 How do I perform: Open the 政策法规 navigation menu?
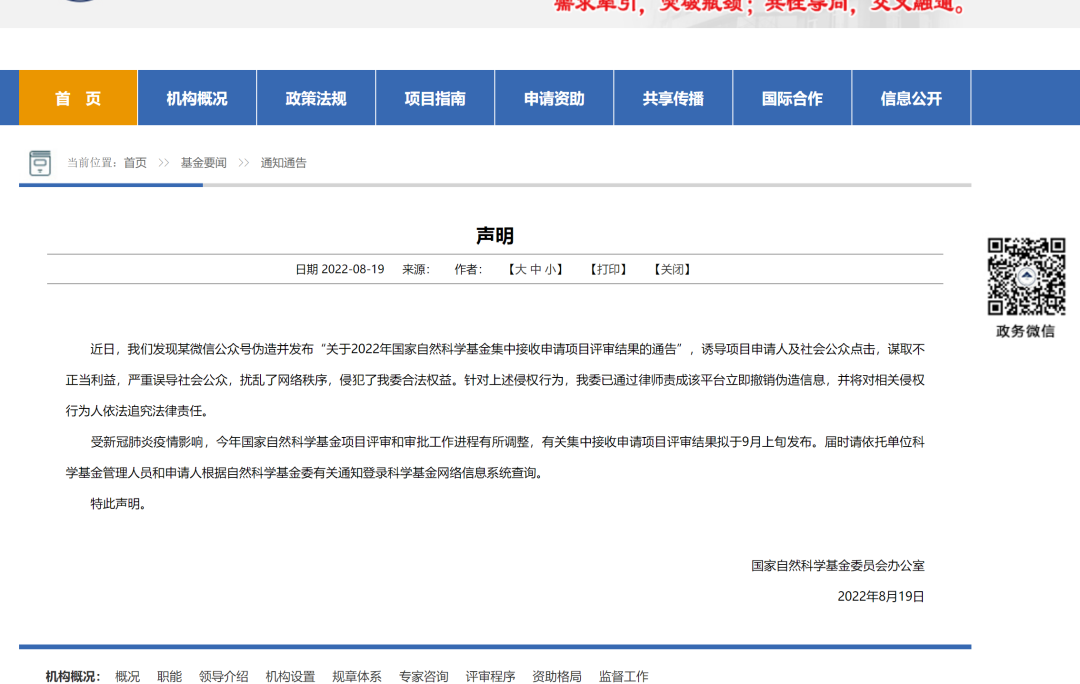[316, 98]
